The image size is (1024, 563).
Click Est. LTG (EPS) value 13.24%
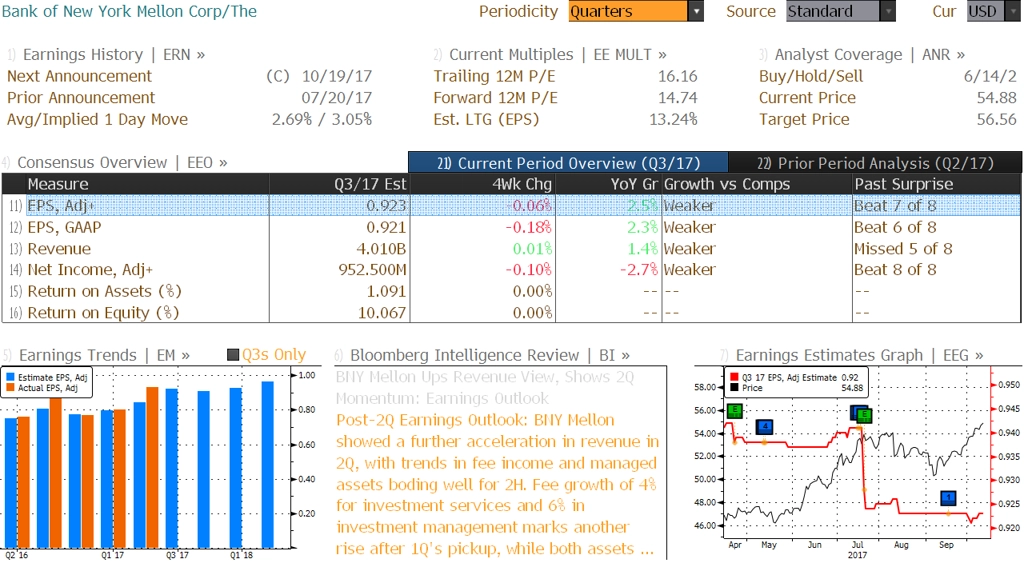[x=673, y=120]
